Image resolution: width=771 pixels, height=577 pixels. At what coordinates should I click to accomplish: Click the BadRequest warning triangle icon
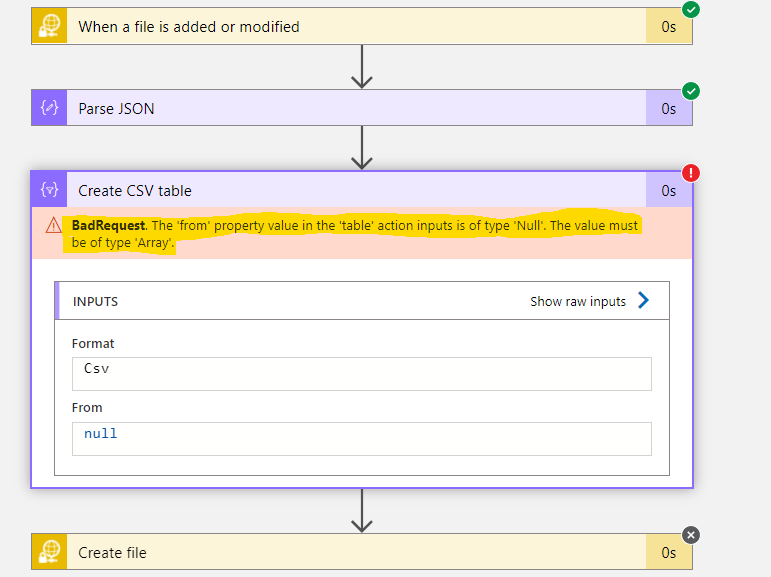click(x=53, y=226)
